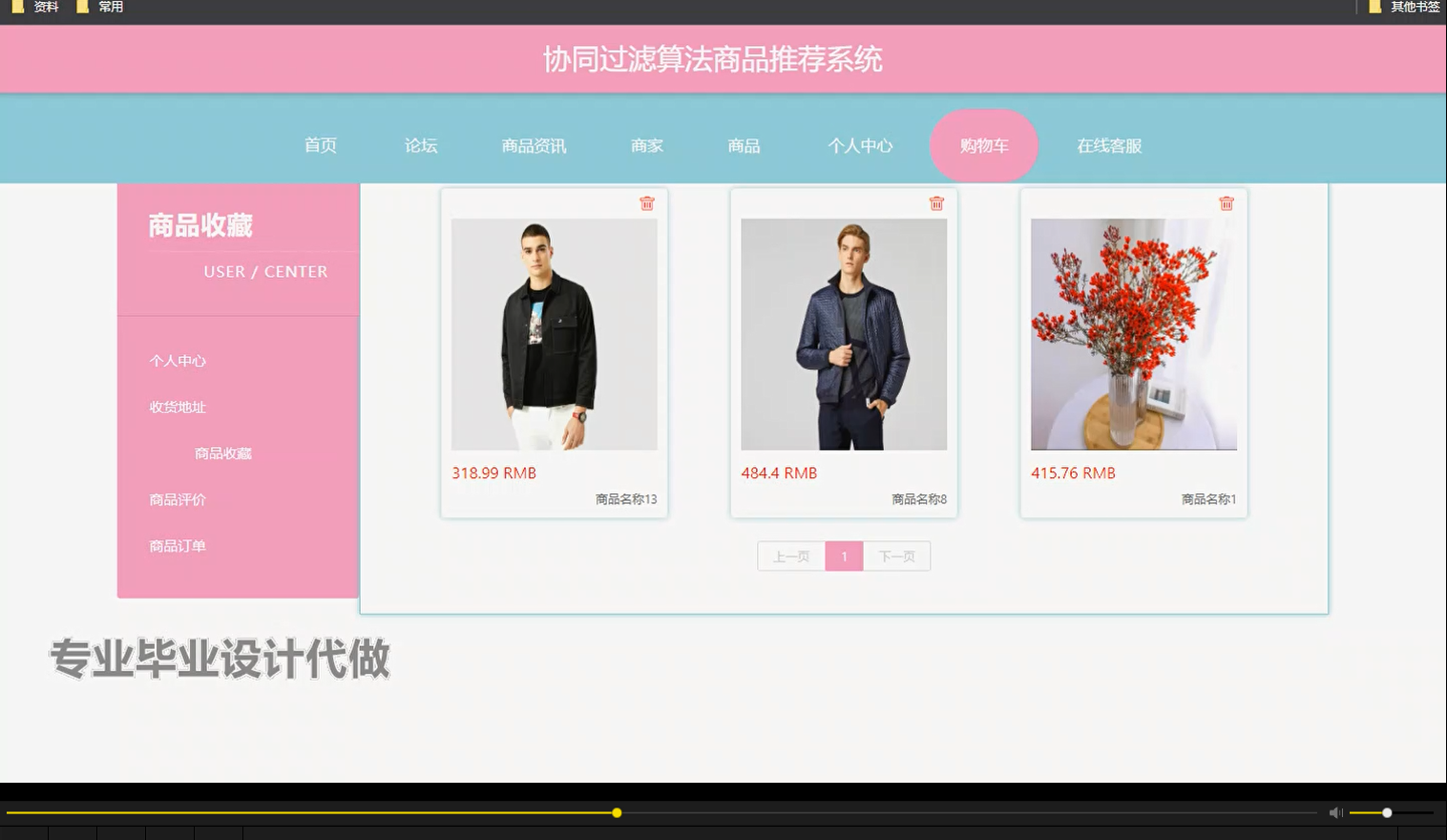
Task: Switch to the 购物车 tab
Action: pyautogui.click(x=984, y=145)
